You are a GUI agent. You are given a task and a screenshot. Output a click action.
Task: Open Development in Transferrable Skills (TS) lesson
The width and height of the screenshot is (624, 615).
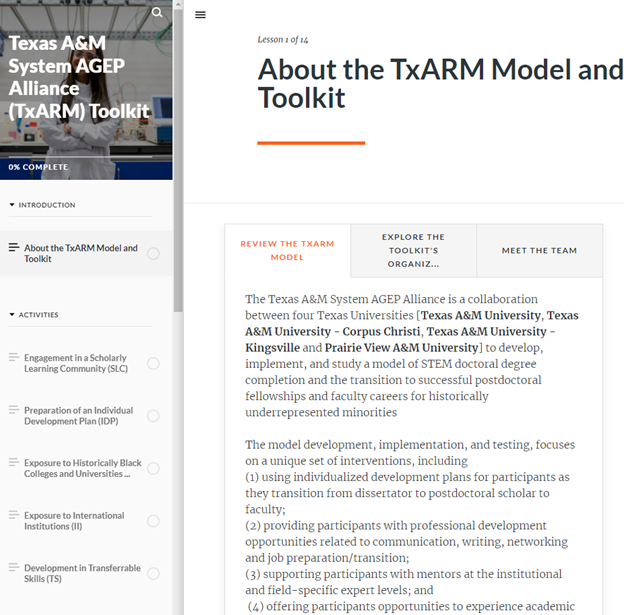[82, 574]
